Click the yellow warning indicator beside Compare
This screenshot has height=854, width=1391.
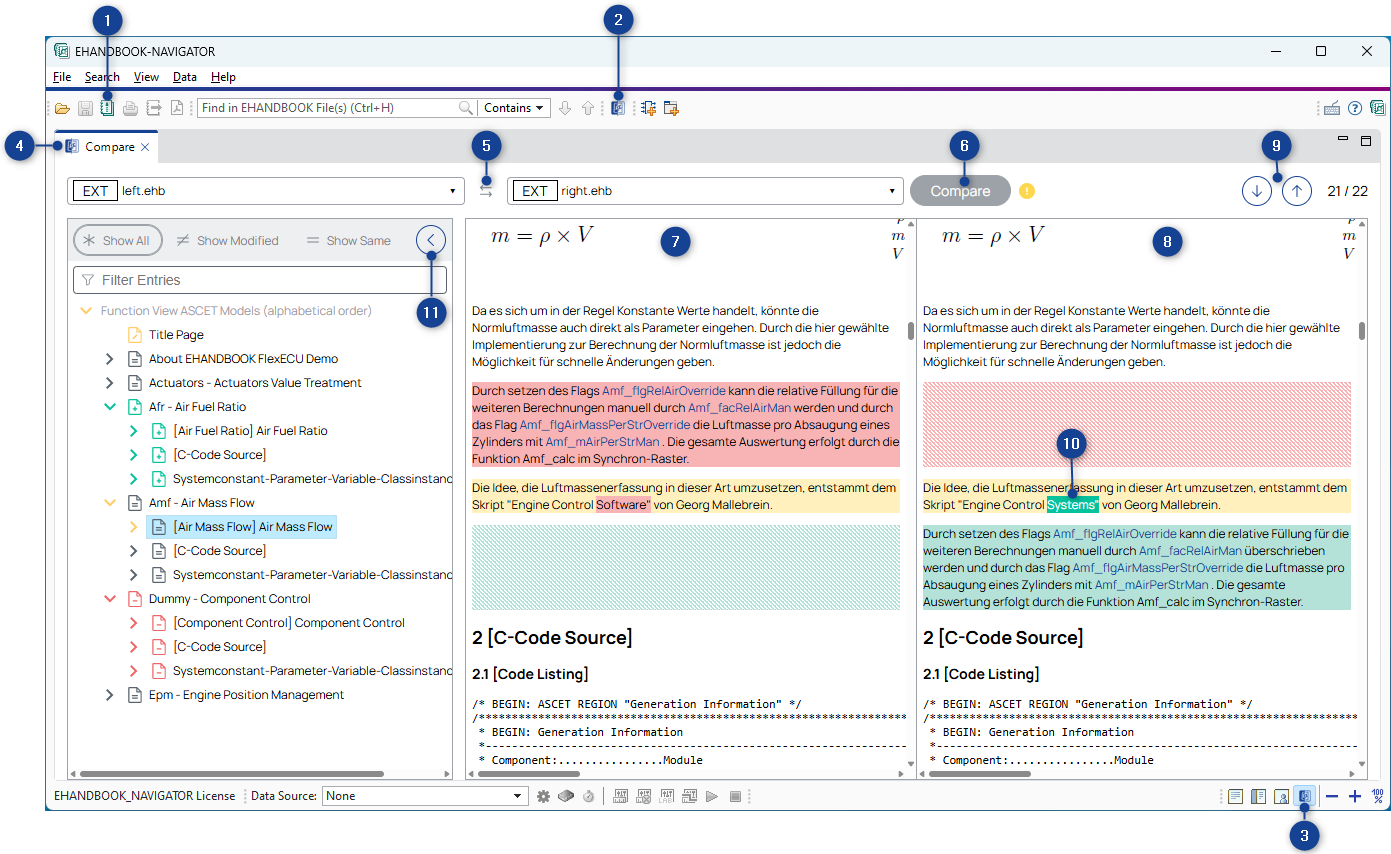point(1027,191)
